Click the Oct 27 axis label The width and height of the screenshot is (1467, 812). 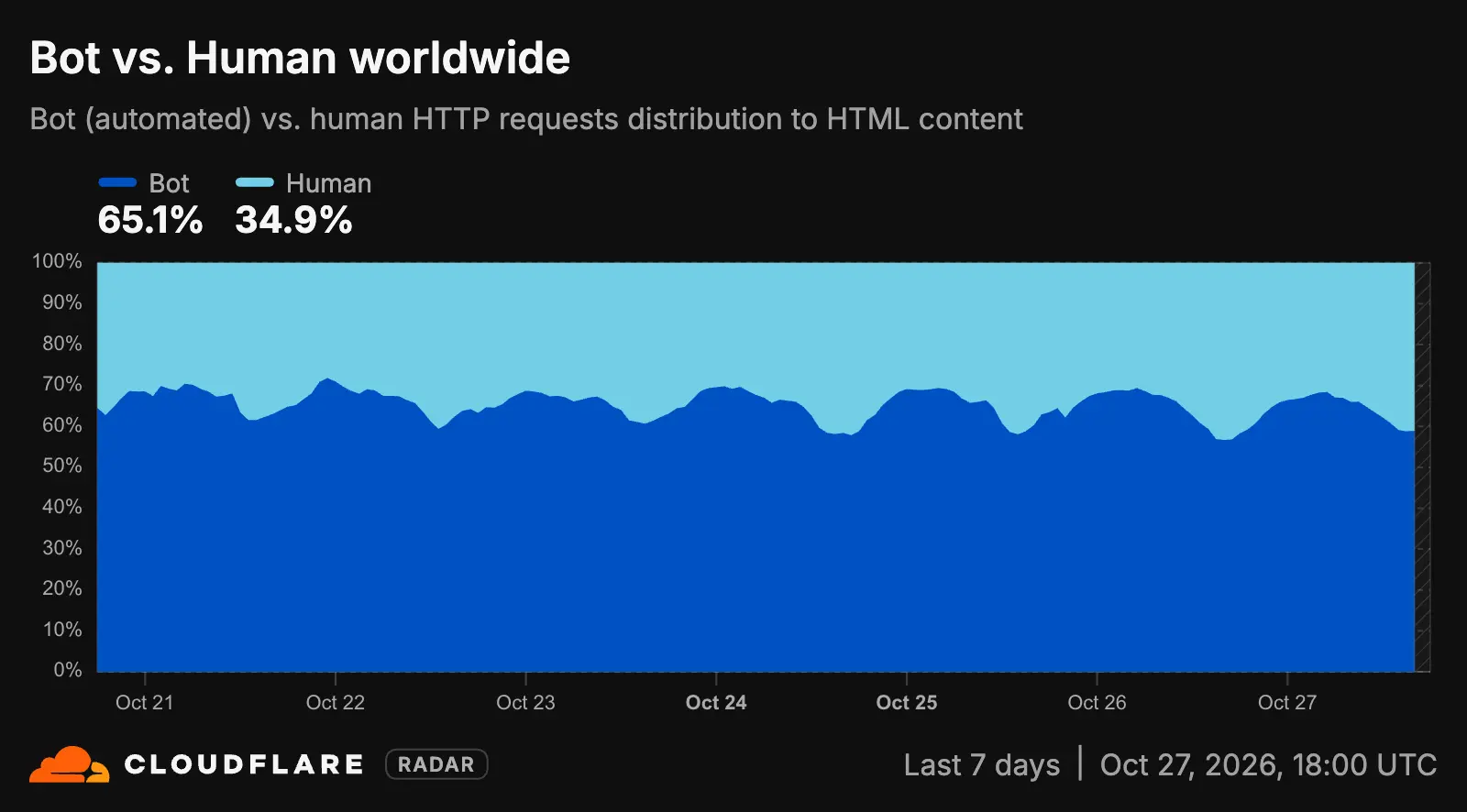pos(1287,702)
